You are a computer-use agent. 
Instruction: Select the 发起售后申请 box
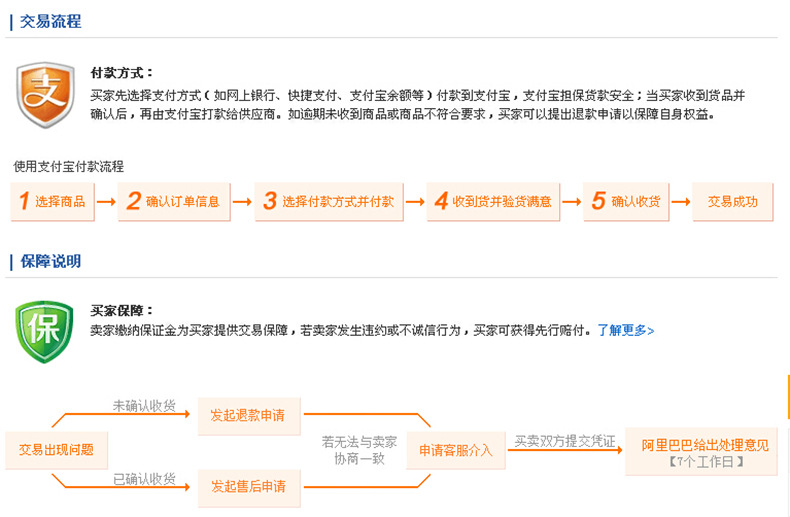(x=248, y=486)
